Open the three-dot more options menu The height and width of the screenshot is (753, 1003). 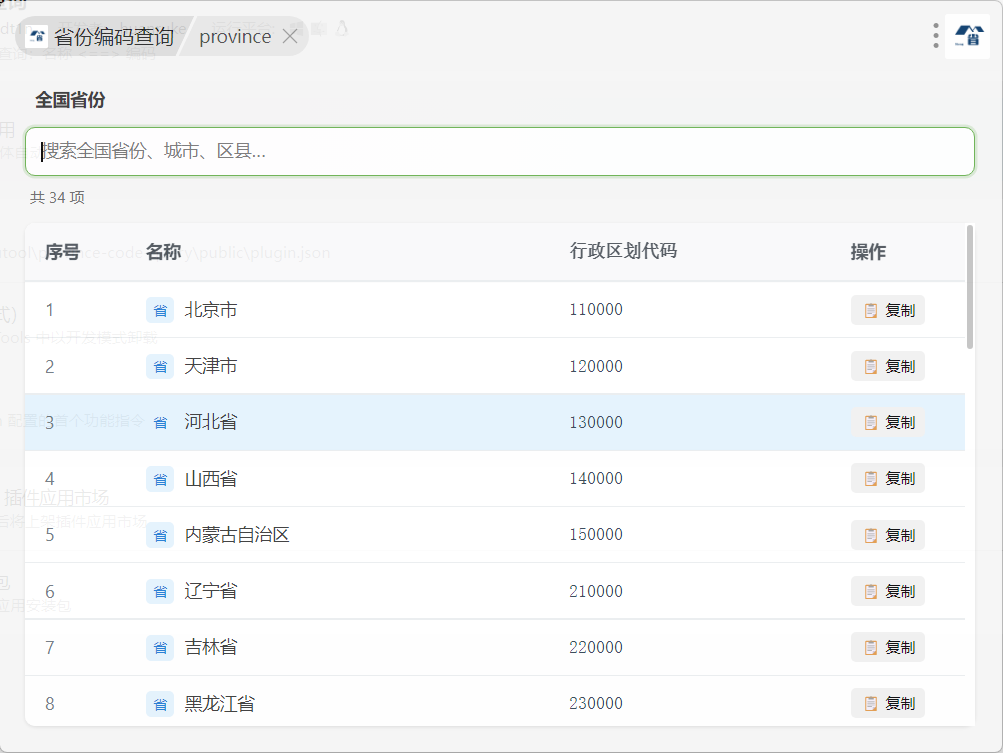935,36
